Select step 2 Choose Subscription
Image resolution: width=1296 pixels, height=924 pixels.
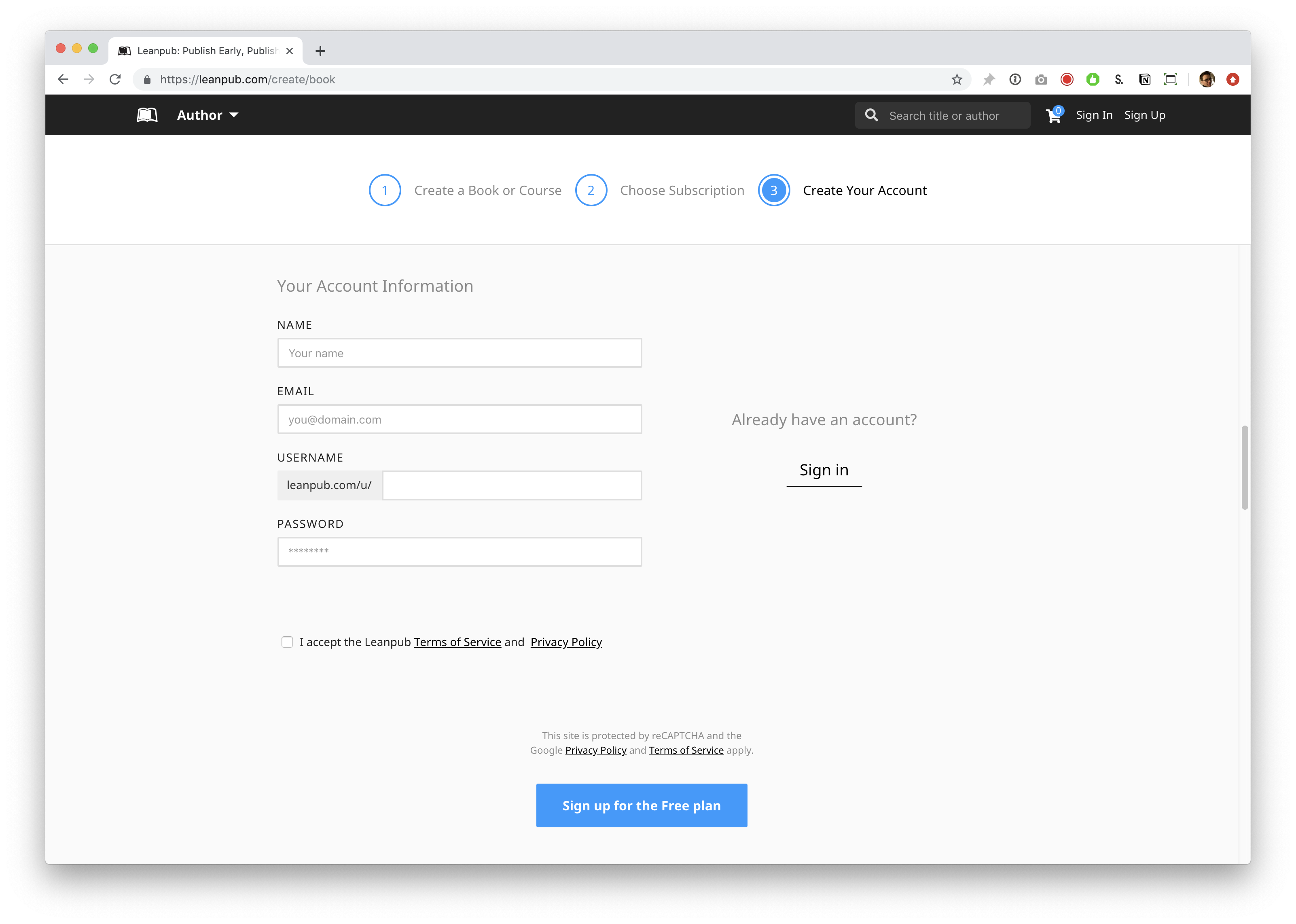pyautogui.click(x=591, y=191)
